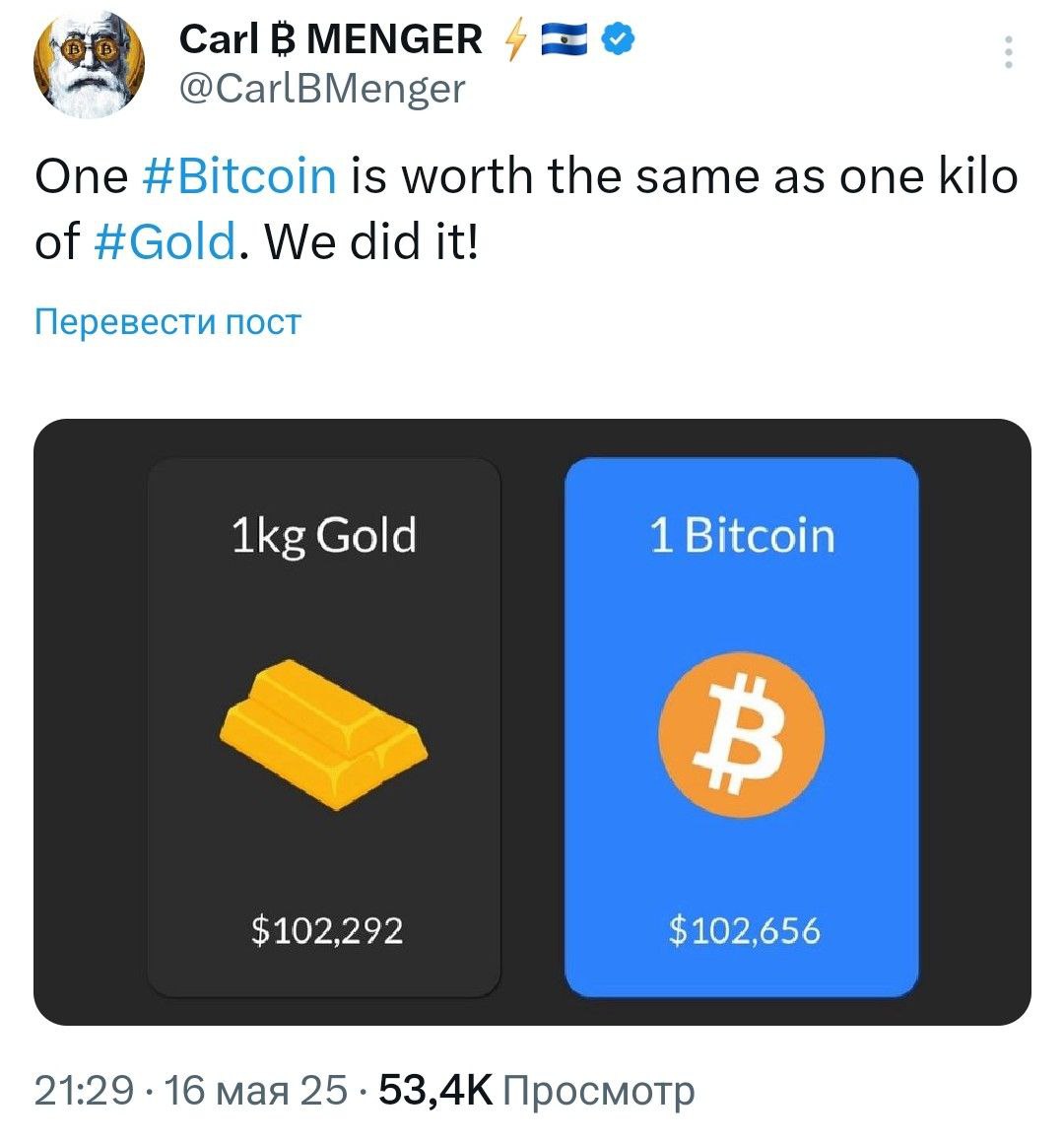1064x1141 pixels.
Task: Click the lightning bolt emoji in name
Action: pos(515,39)
